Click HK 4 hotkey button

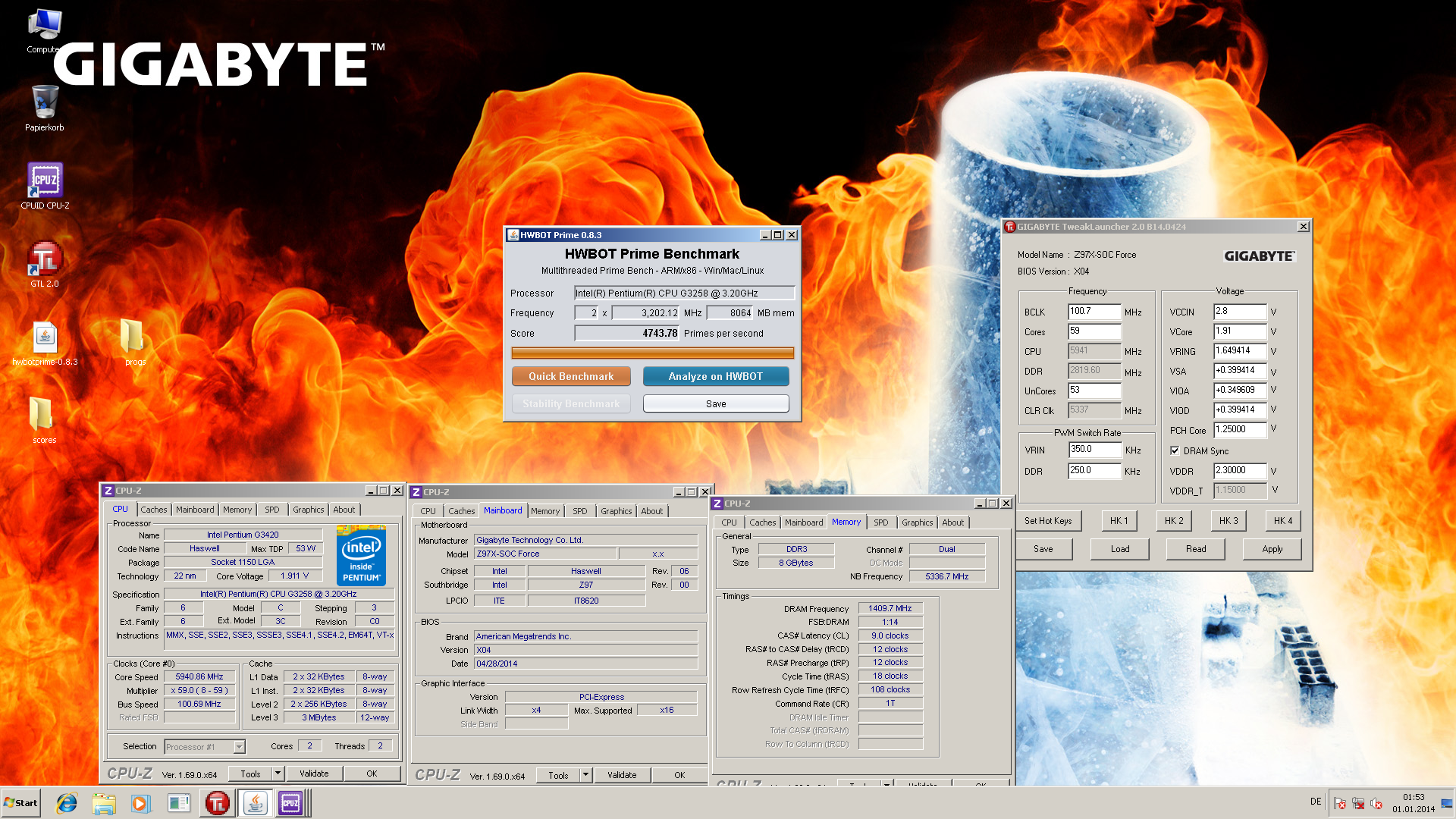pos(1283,521)
